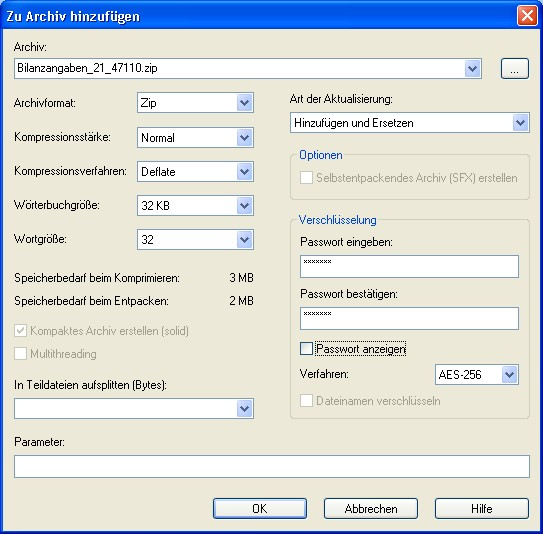Focus the Passwort bestätigen field
Viewport: 543px width, 534px height.
click(409, 319)
